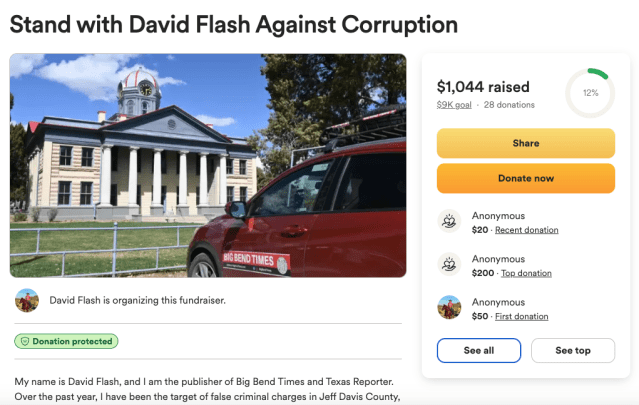The image size is (639, 405).
Task: Click the anonymous donor icon beside the $200 donation
Action: pyautogui.click(x=449, y=265)
